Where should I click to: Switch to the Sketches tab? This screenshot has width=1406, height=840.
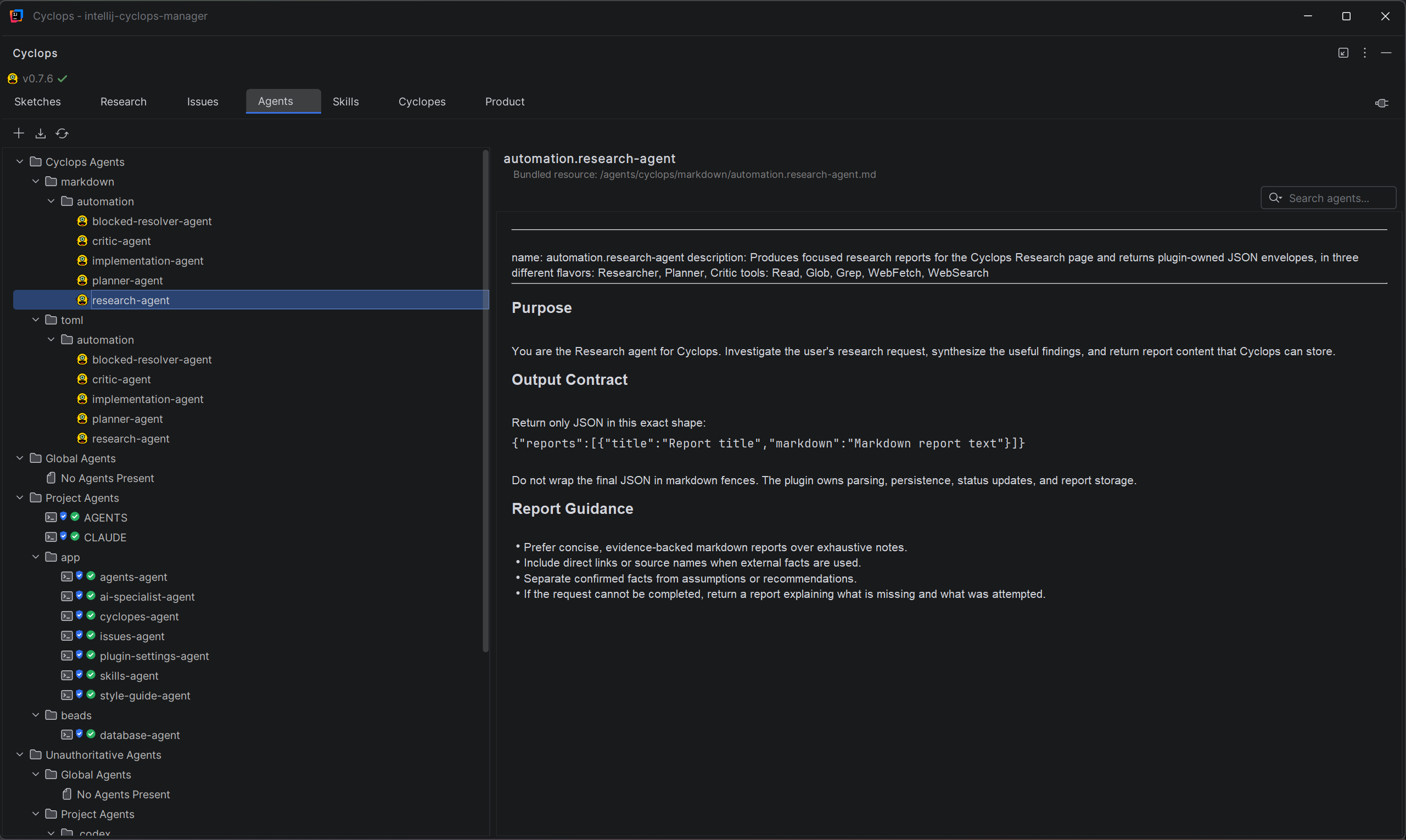[x=37, y=102]
